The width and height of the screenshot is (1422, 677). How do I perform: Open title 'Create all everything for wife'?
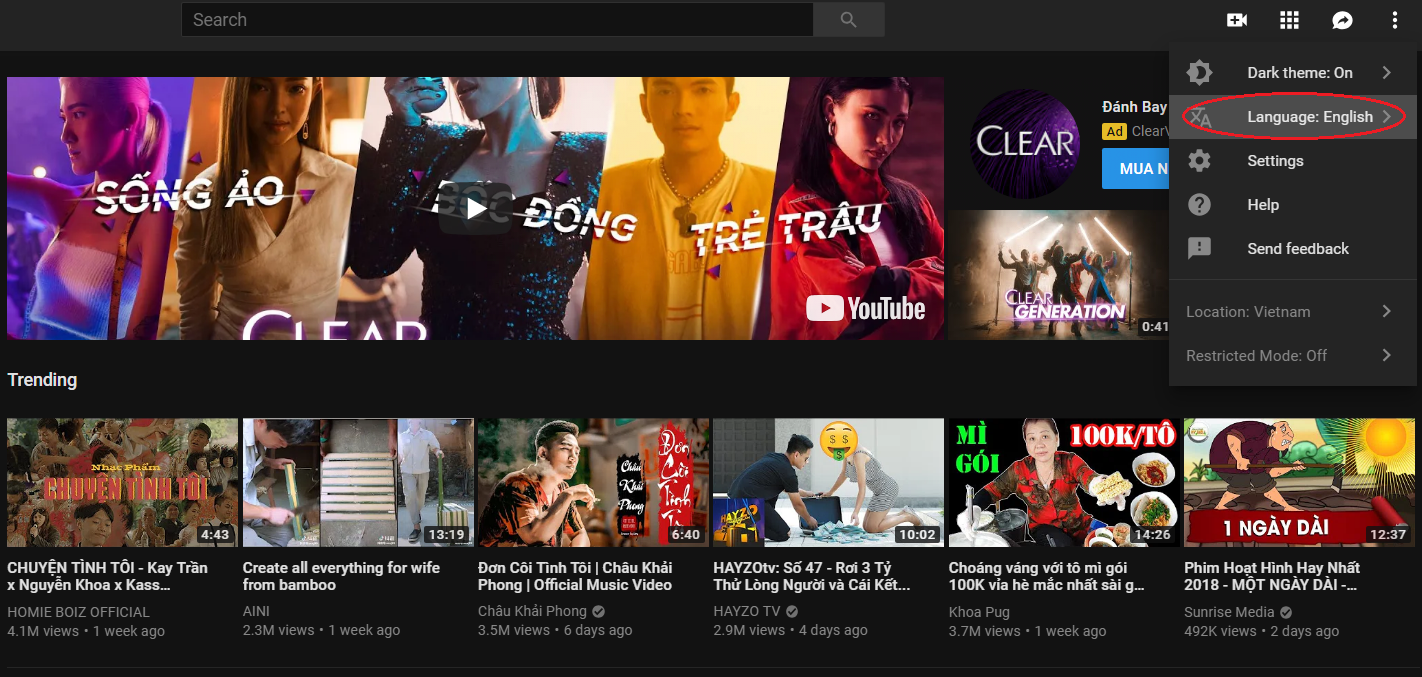[x=341, y=576]
